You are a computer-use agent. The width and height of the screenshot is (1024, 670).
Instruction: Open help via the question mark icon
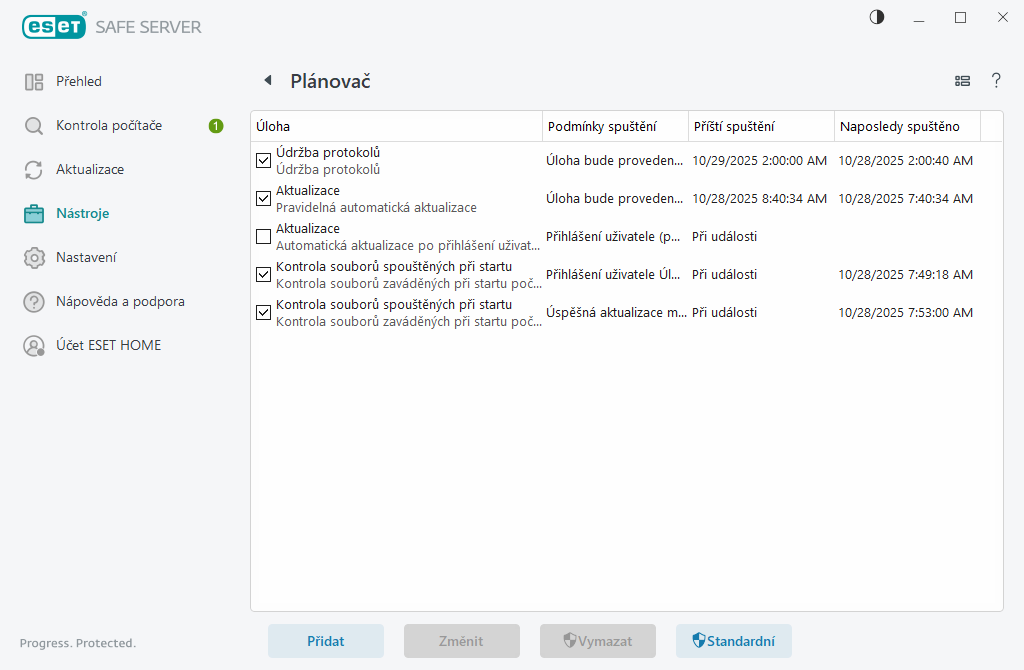point(996,81)
